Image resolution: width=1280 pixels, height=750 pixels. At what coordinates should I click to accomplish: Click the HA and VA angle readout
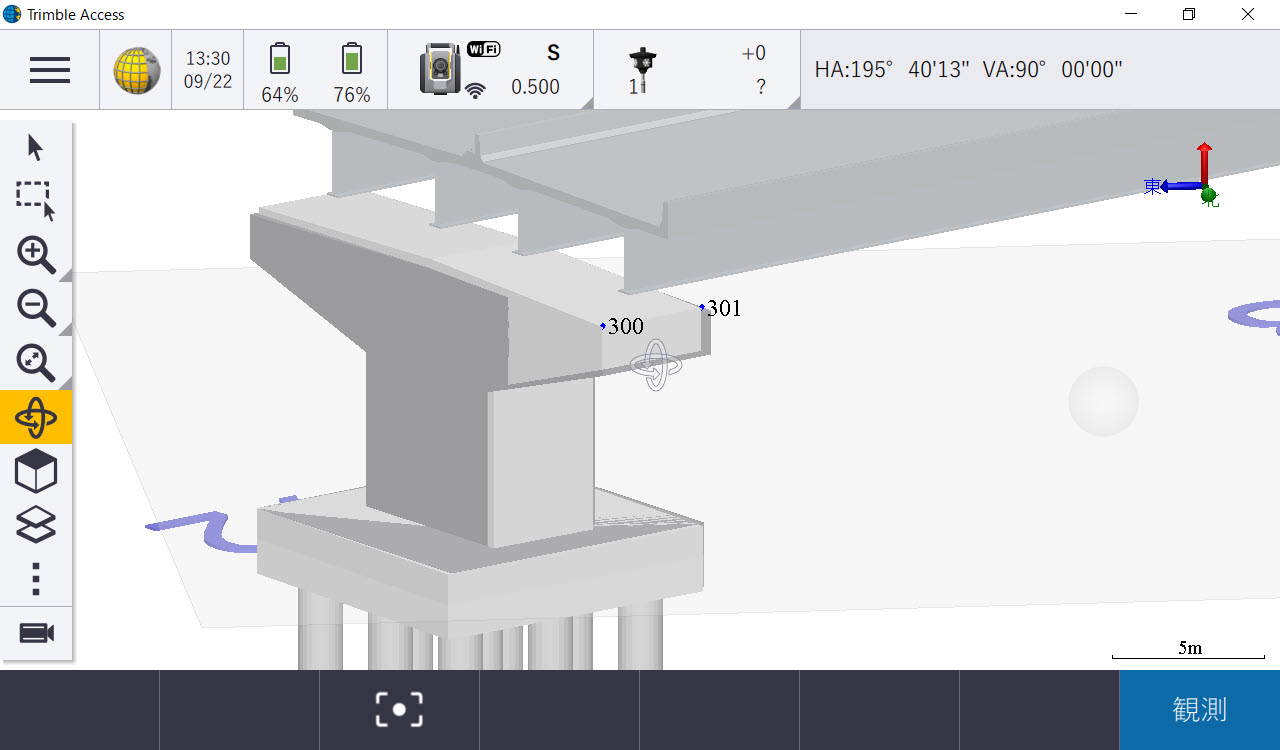(968, 70)
